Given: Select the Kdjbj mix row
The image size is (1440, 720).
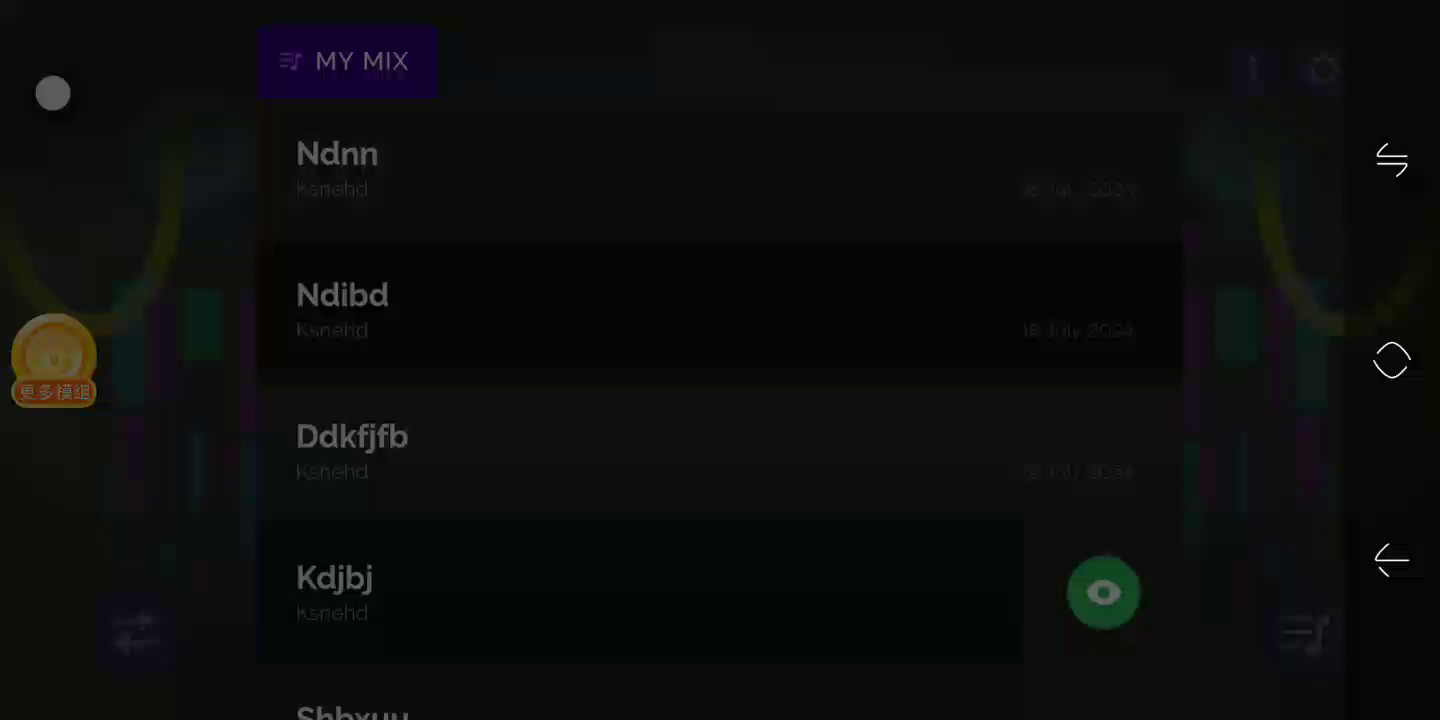Looking at the screenshot, I should coord(640,593).
